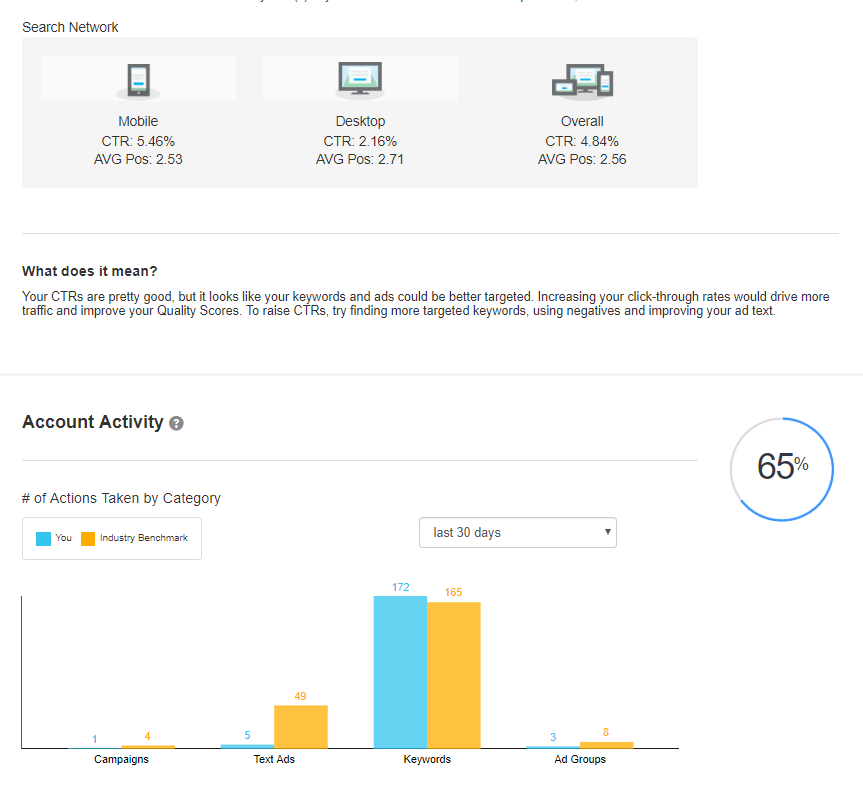Screen dimensions: 863x799
Task: Open the last 30 days dropdown
Action: tap(517, 533)
